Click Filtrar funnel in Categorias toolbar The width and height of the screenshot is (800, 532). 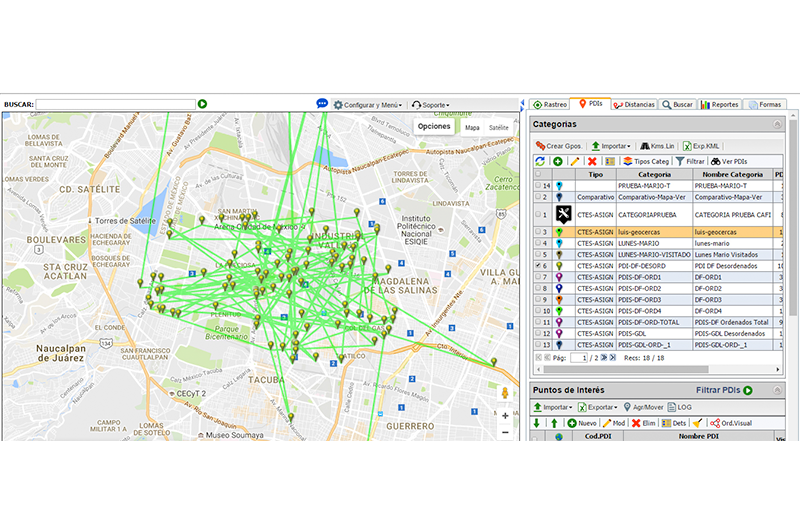(x=690, y=161)
